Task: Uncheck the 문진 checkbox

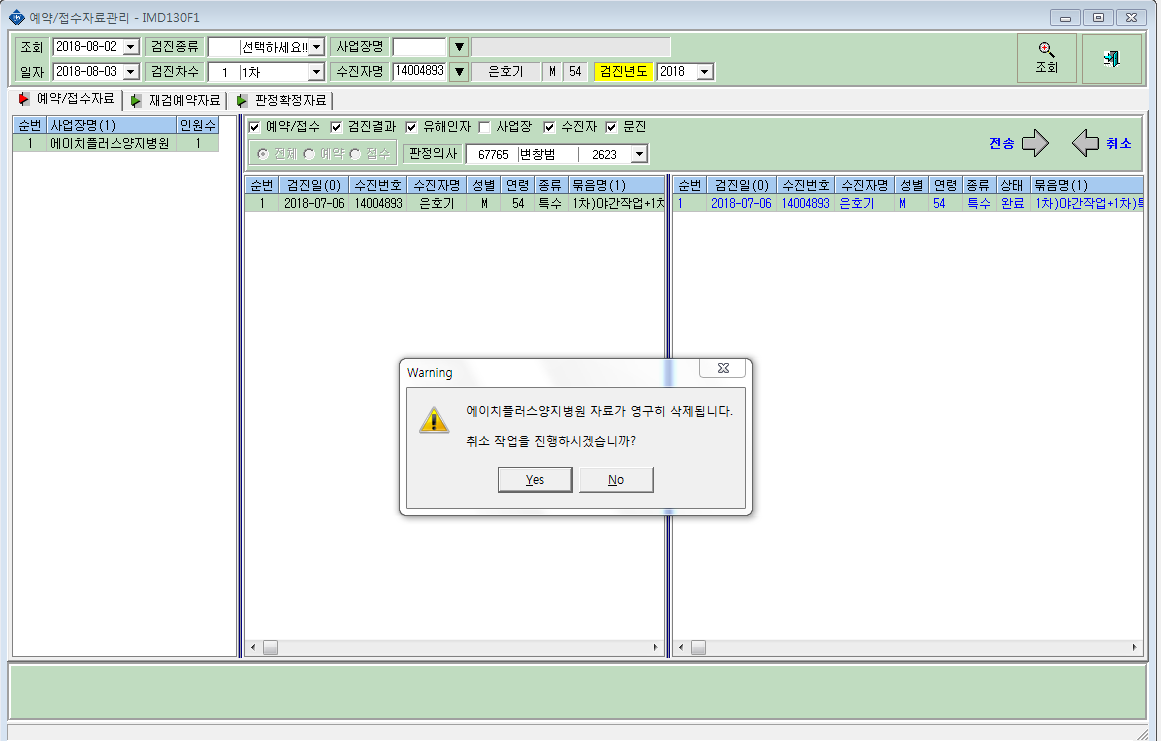Action: (x=611, y=127)
